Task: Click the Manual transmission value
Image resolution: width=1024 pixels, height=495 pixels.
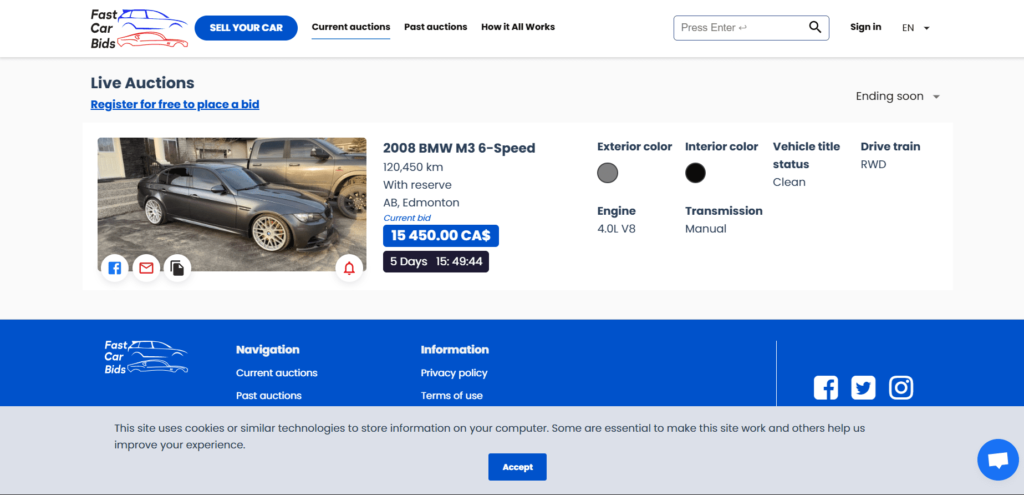Action: tap(706, 229)
